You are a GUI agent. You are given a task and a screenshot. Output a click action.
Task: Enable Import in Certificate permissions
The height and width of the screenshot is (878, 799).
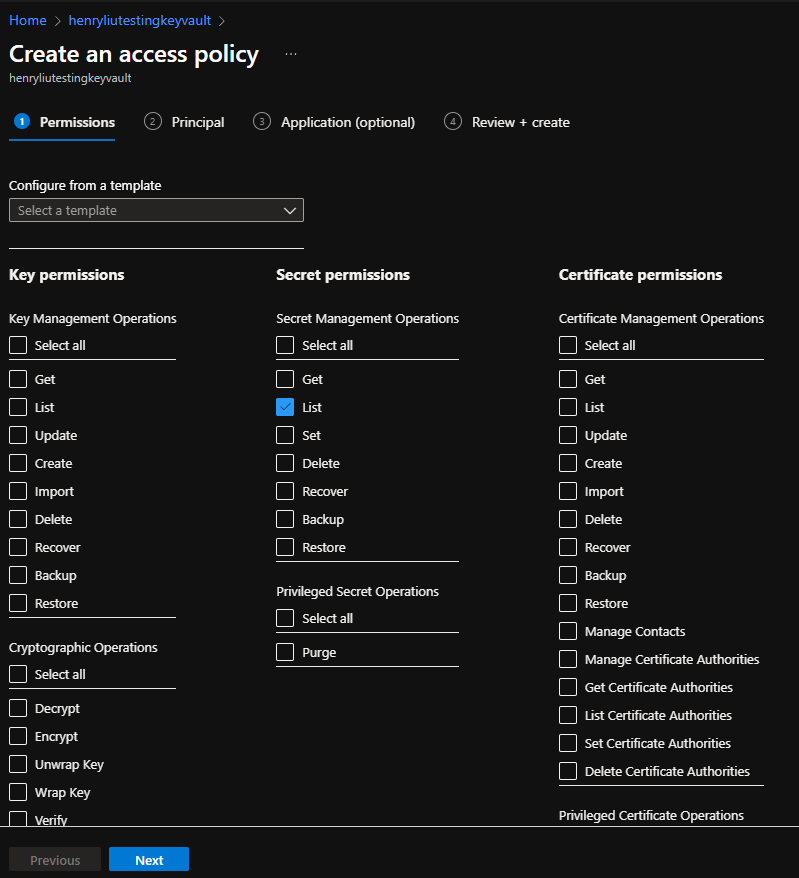[568, 491]
